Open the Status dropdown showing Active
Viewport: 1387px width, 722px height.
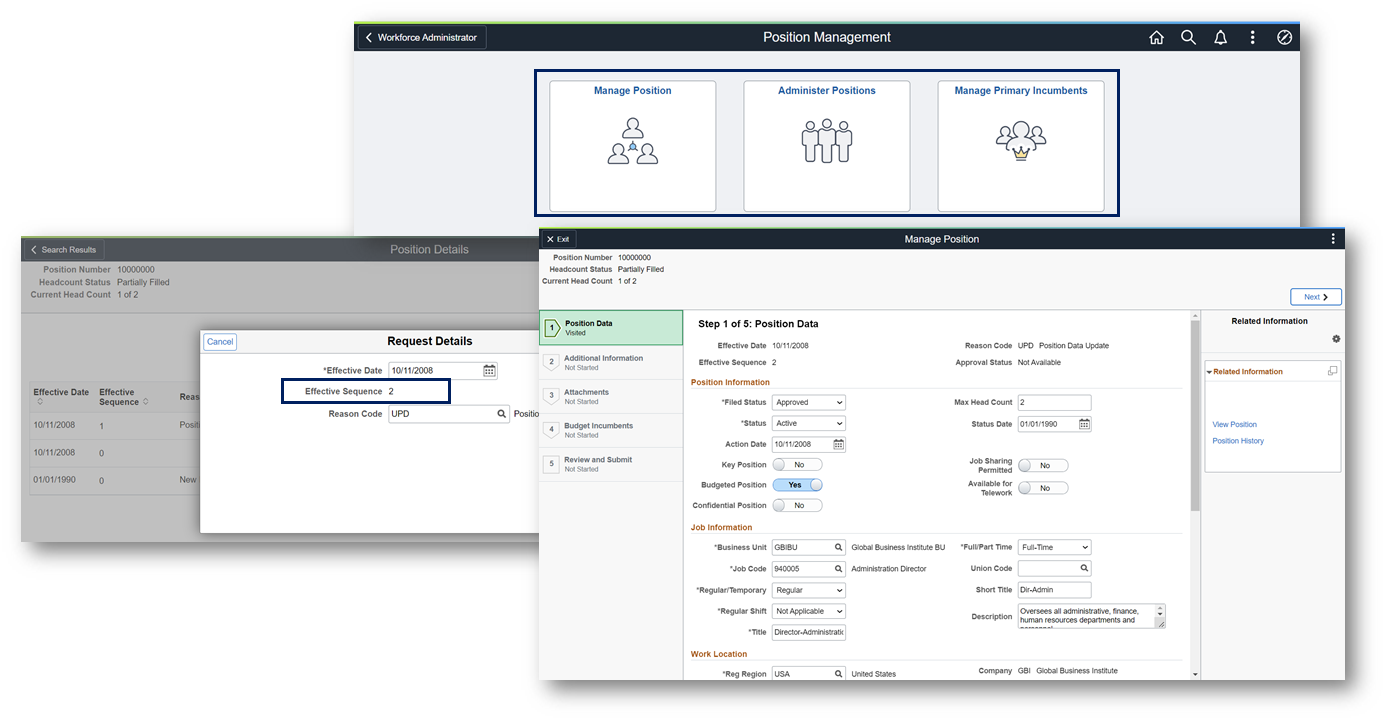[x=809, y=424]
